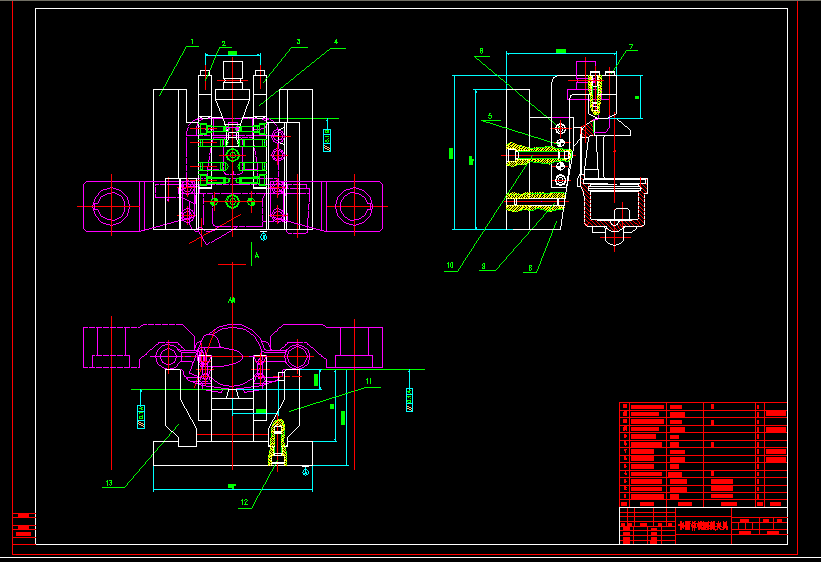Select part balloon number 12
The image size is (821, 562).
[x=245, y=502]
